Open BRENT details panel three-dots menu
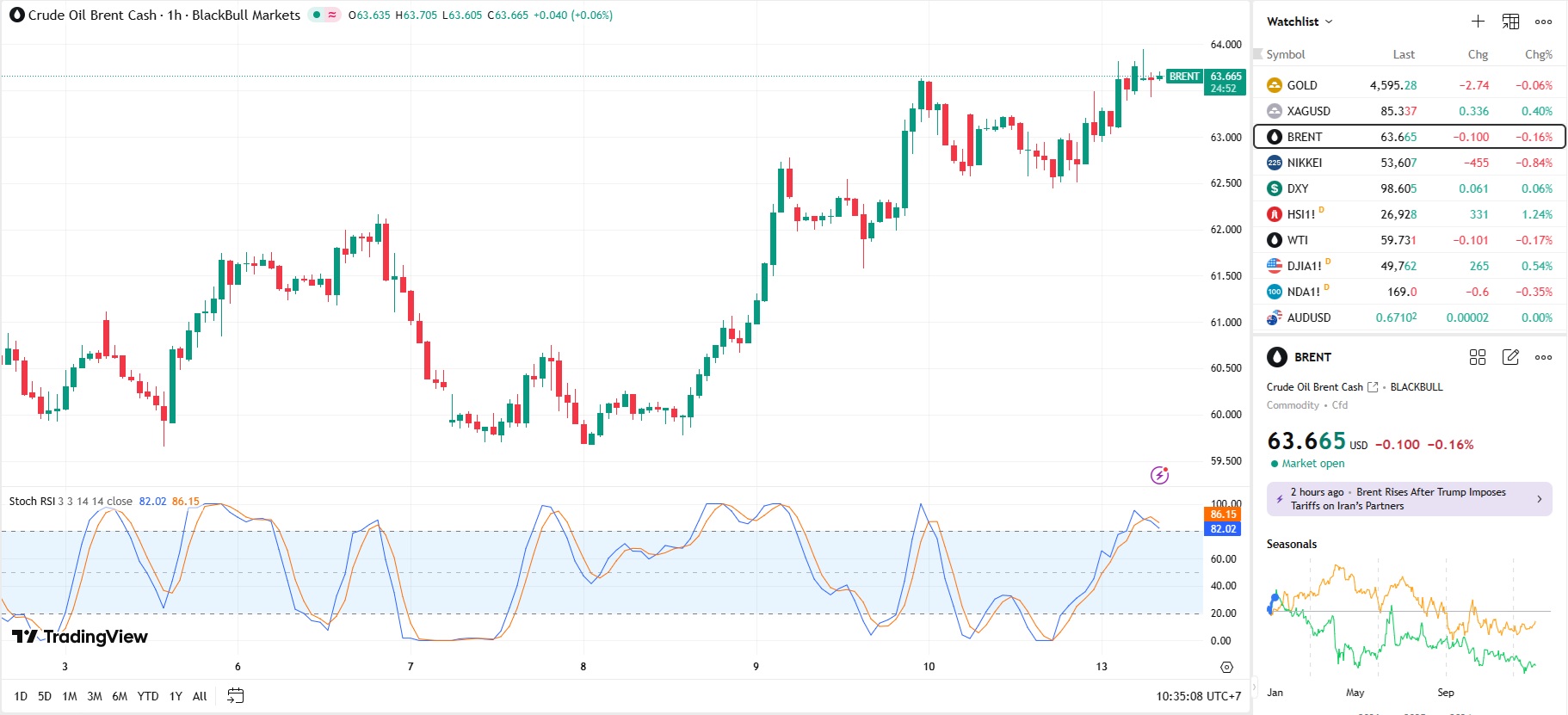Screen dimensions: 1568x715 pyautogui.click(x=1543, y=357)
